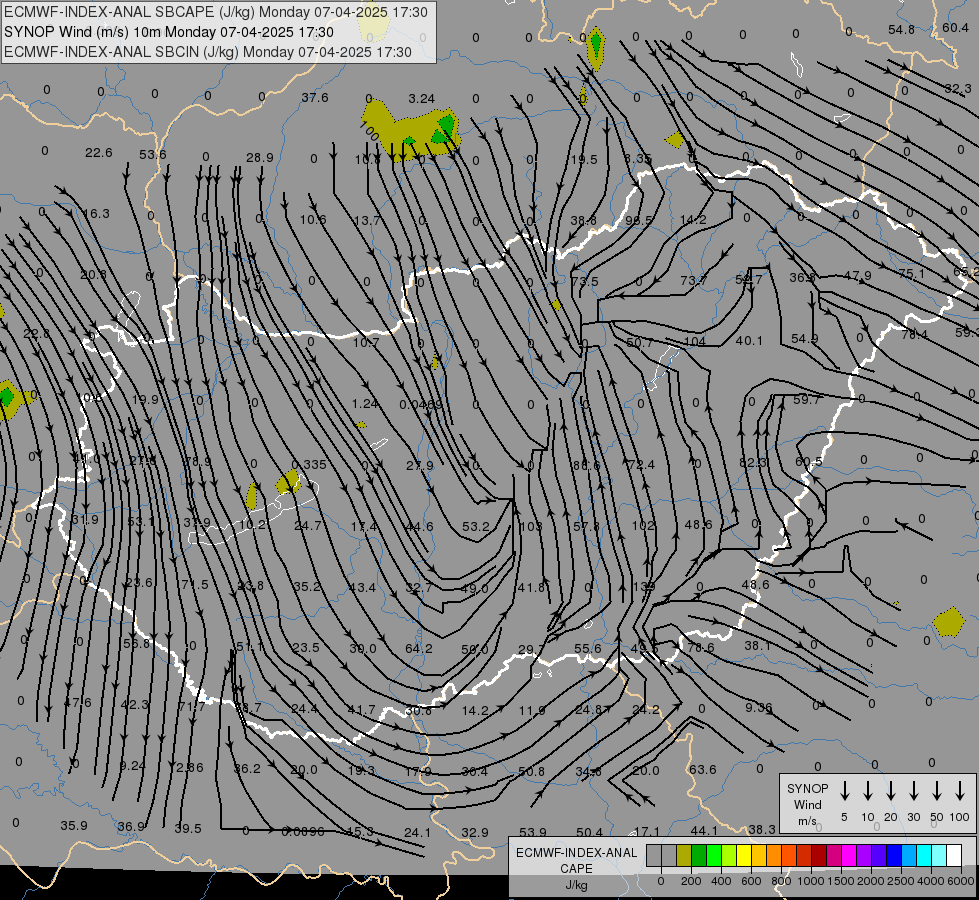The height and width of the screenshot is (900, 979).
Task: Pick the bright magenta swatch in CAPE legend
Action: (849, 856)
